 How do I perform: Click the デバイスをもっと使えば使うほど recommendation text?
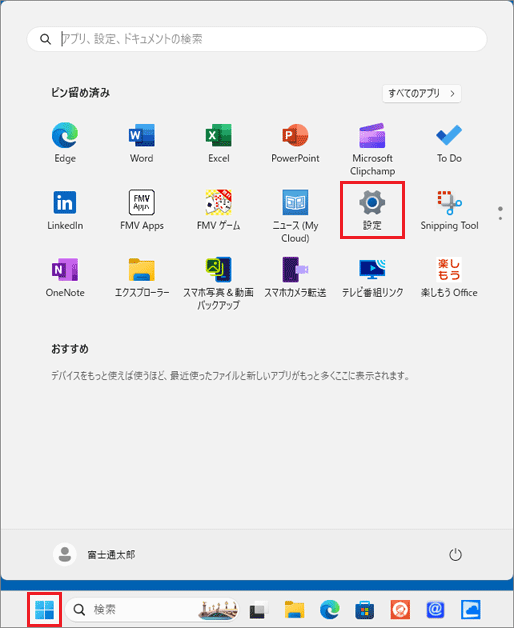pos(230,376)
